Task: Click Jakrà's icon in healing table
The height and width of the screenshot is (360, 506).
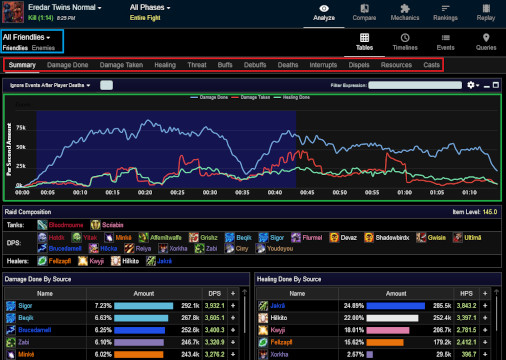Action: pos(263,306)
